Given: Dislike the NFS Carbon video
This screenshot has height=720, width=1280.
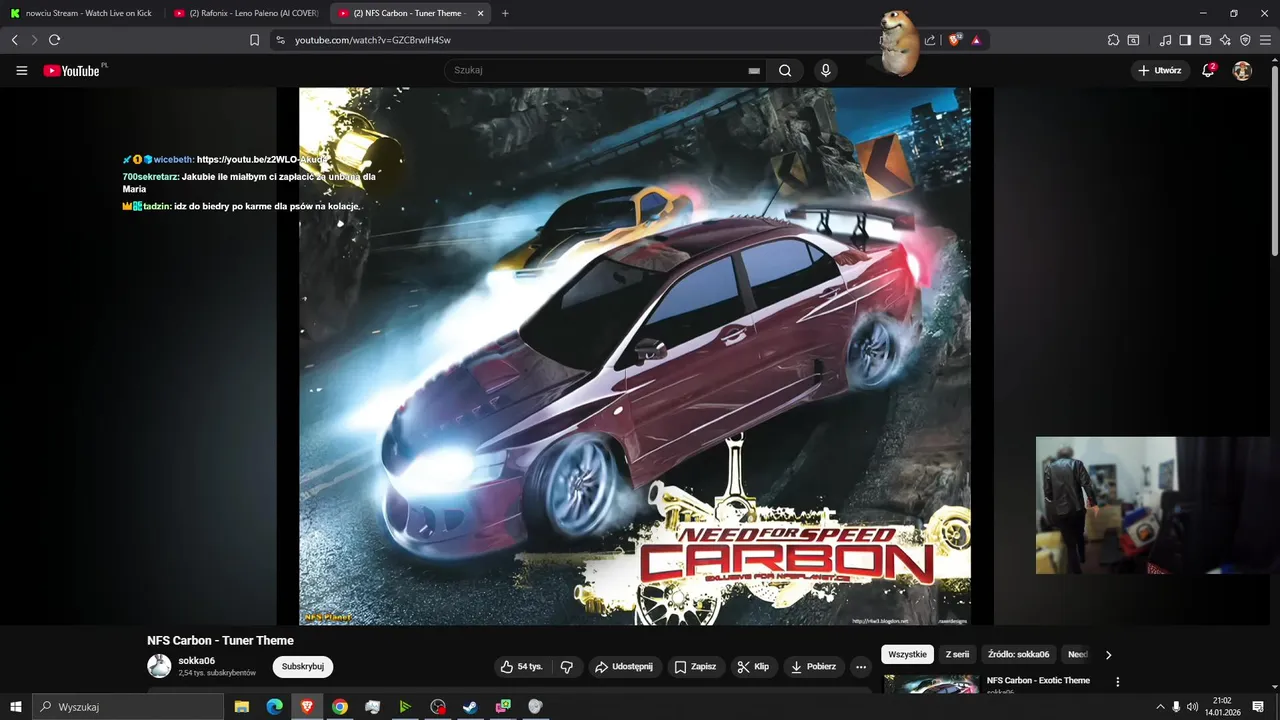Looking at the screenshot, I should coord(566,667).
